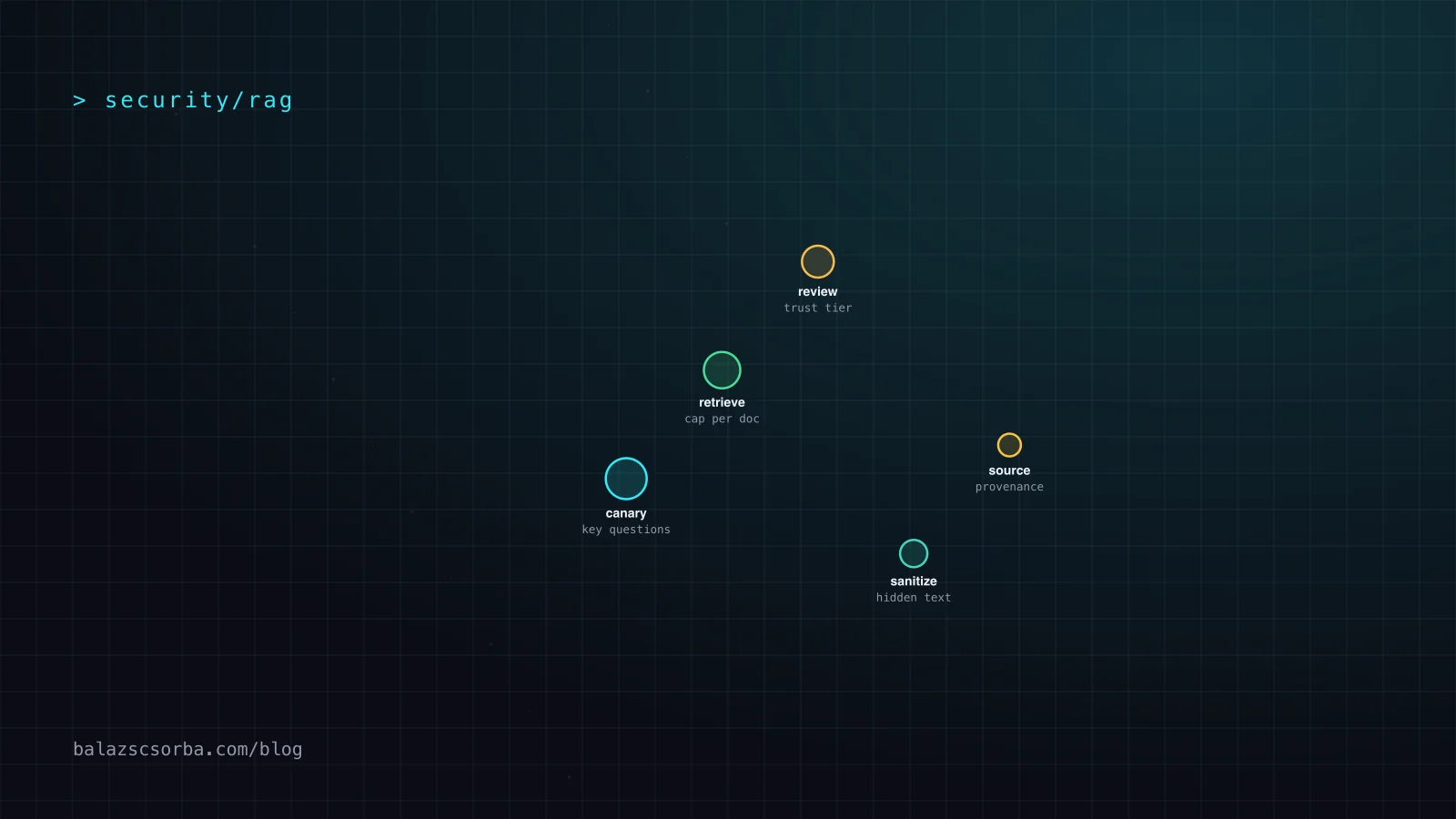Screen dimensions: 1456x819
Task: Click the 'provenance' caption
Action: point(1009,487)
